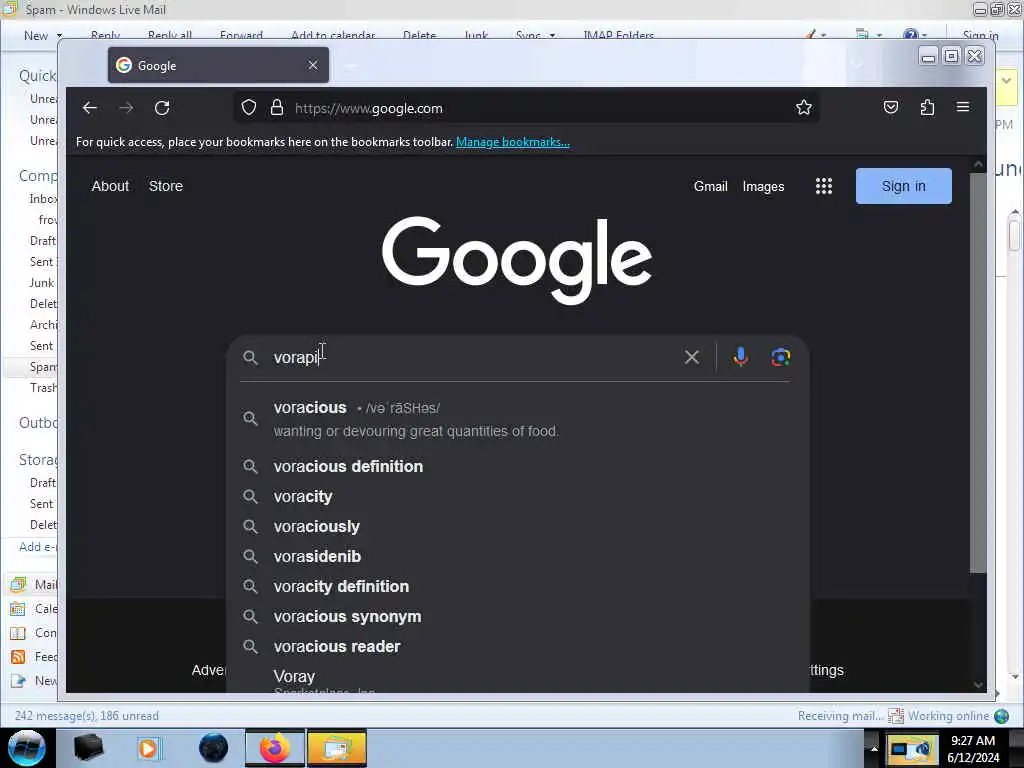This screenshot has width=1024, height=768.
Task: Close the Google tab
Action: click(313, 65)
